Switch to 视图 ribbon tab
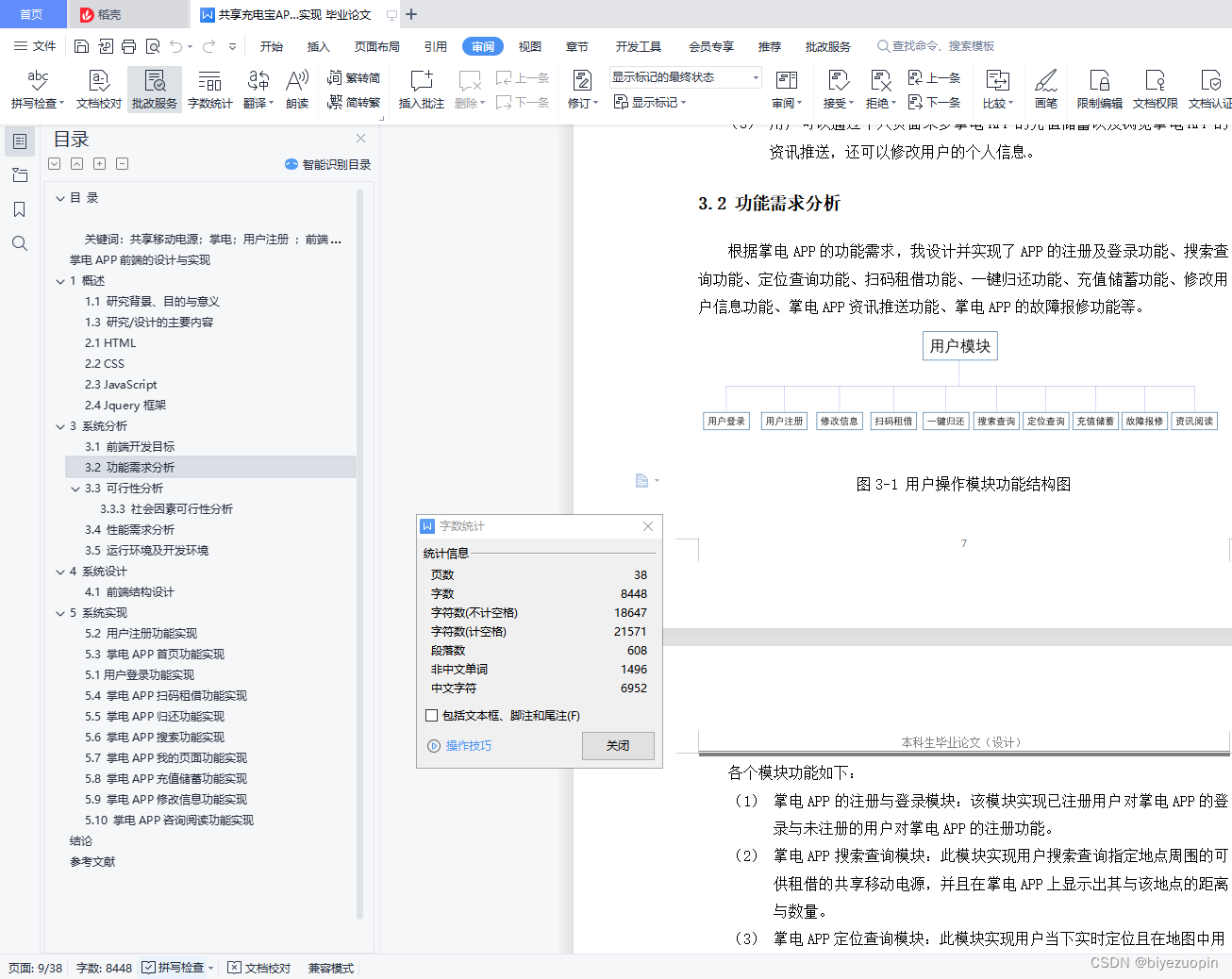Viewport: 1232px width, 979px height. pos(530,46)
